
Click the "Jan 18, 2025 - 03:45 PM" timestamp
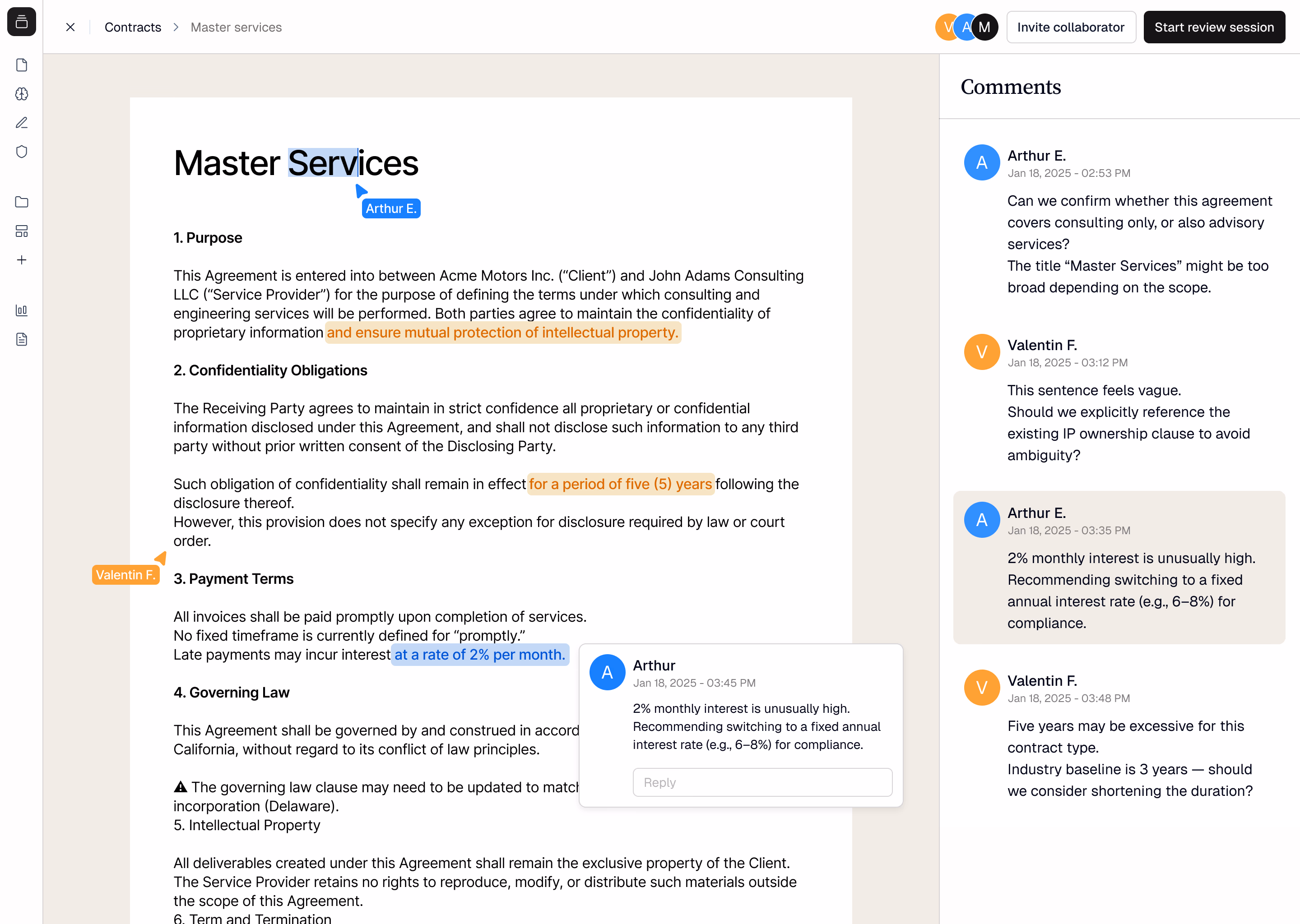[694, 683]
